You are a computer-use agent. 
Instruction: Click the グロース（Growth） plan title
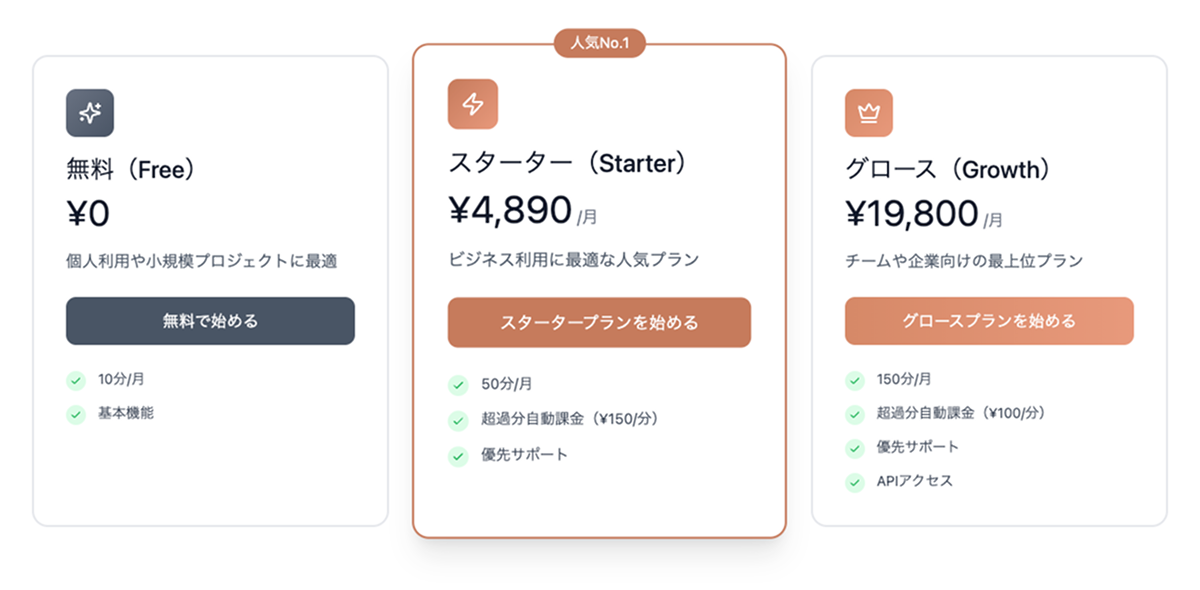pyautogui.click(x=945, y=170)
